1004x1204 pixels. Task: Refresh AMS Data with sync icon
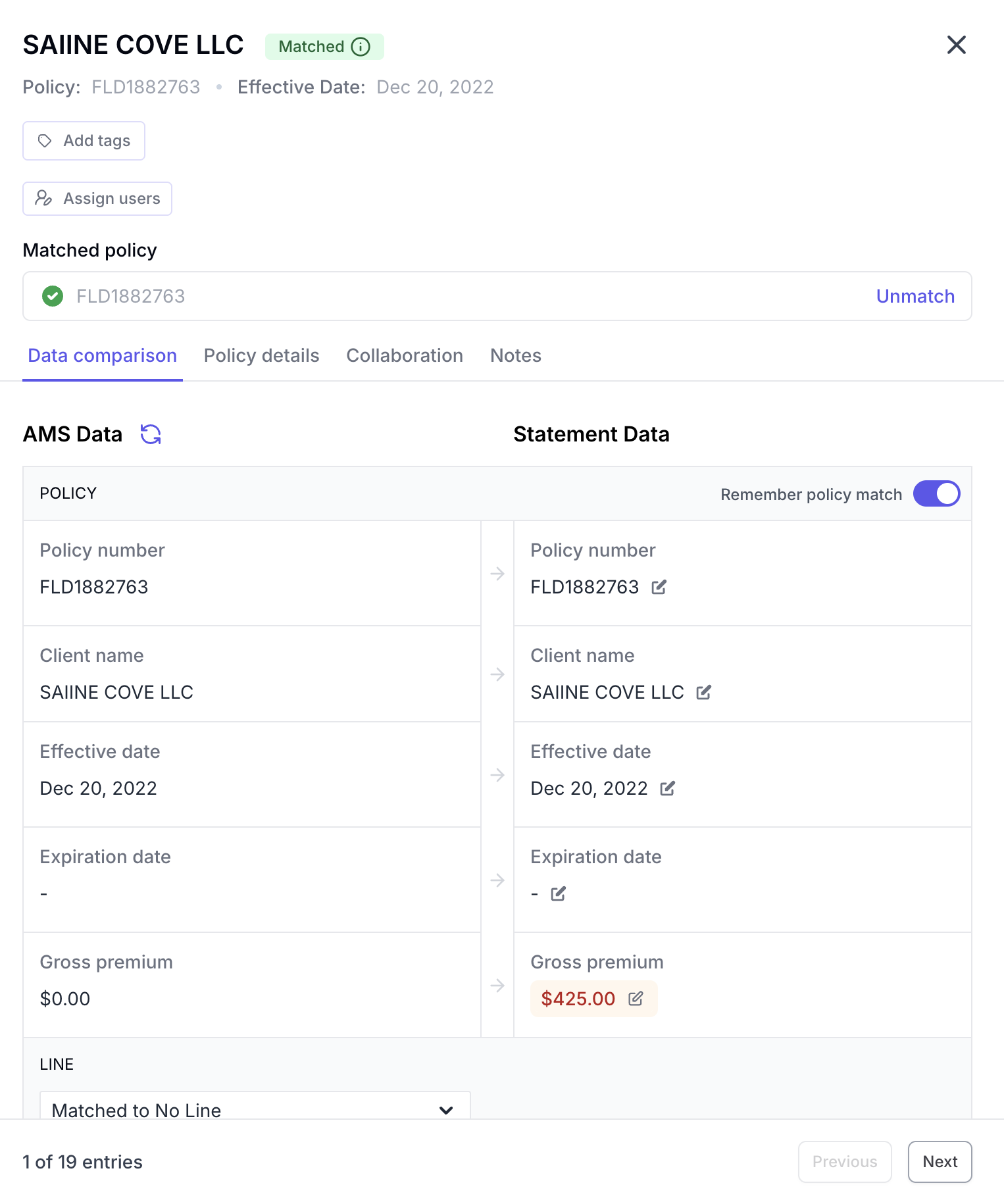[x=151, y=434]
